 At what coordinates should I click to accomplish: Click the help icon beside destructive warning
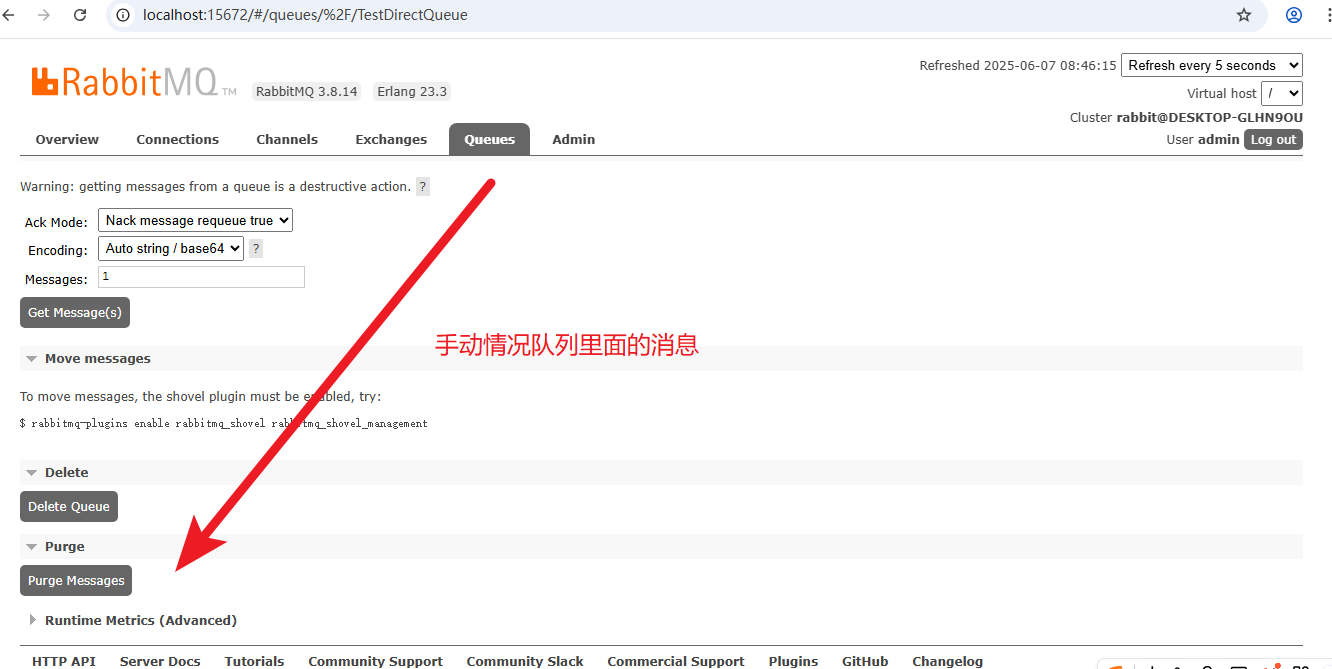click(x=423, y=187)
